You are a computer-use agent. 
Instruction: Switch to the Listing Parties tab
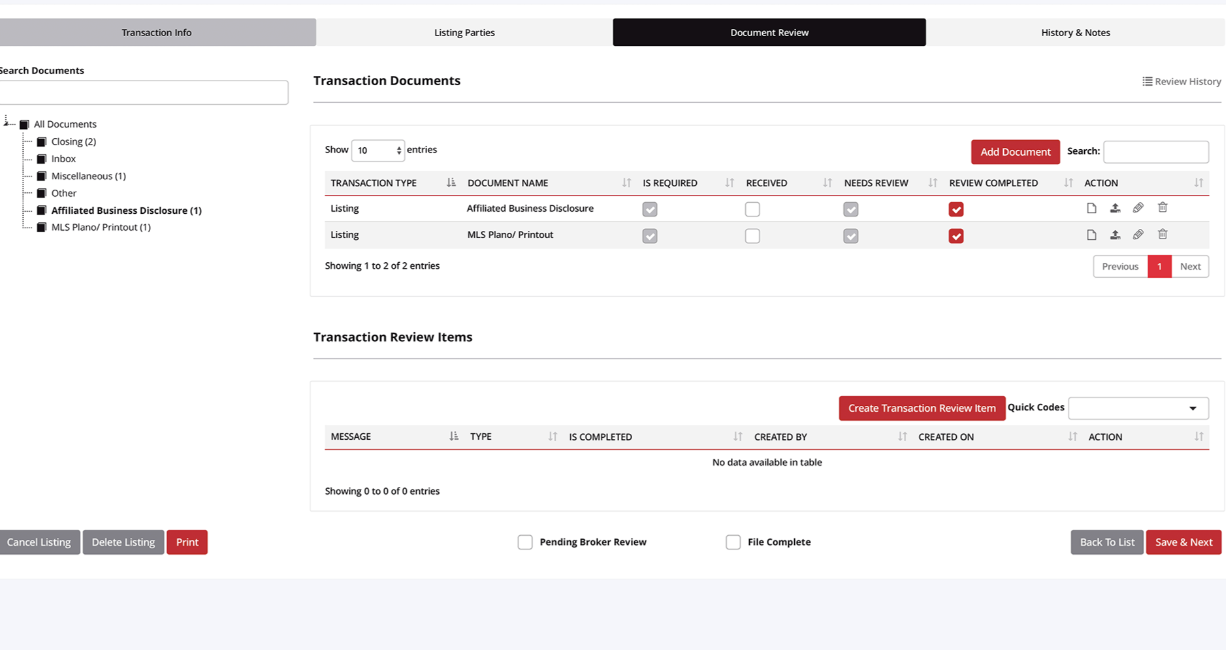(463, 32)
